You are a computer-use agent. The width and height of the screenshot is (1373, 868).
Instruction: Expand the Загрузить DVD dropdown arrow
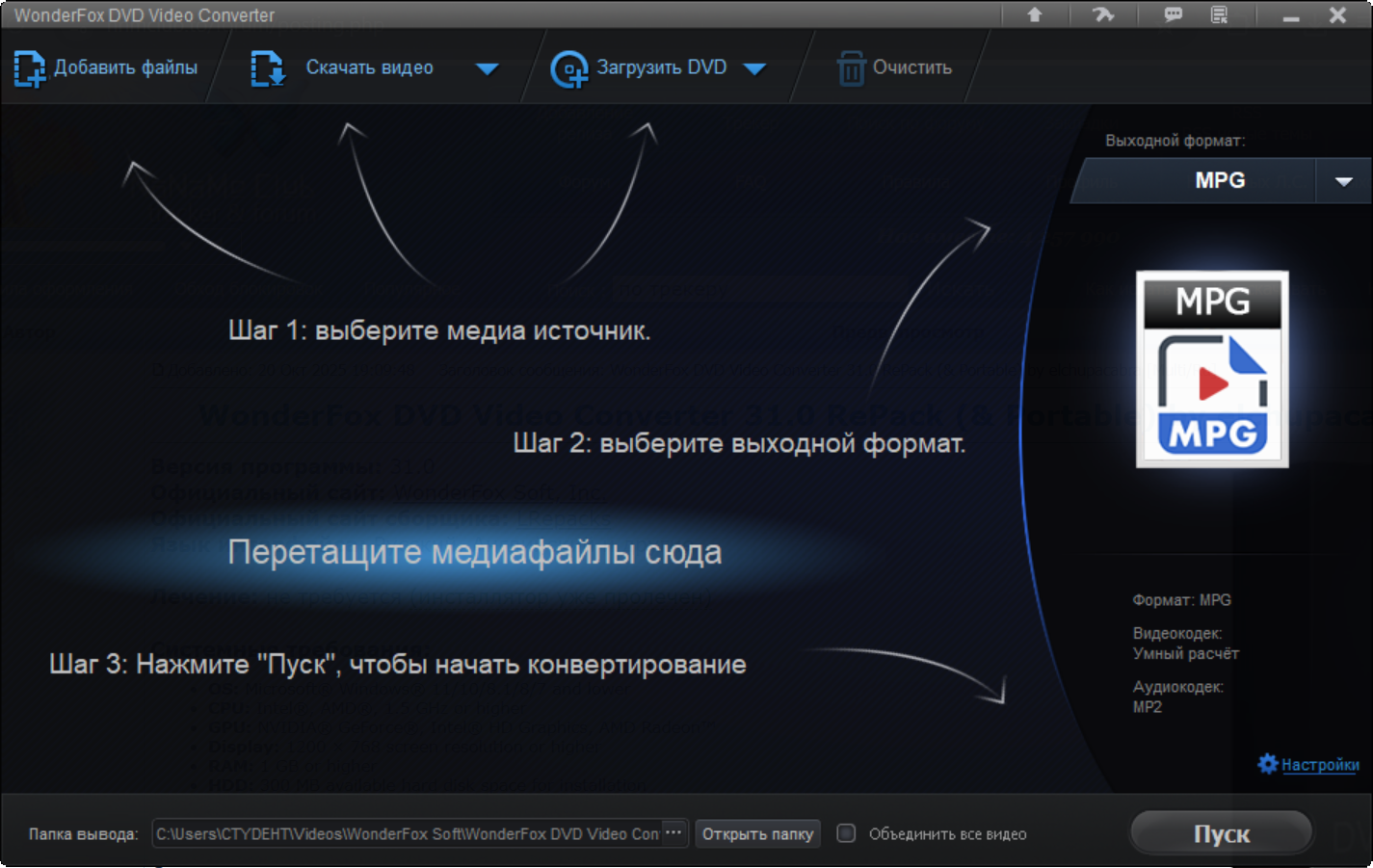(755, 68)
